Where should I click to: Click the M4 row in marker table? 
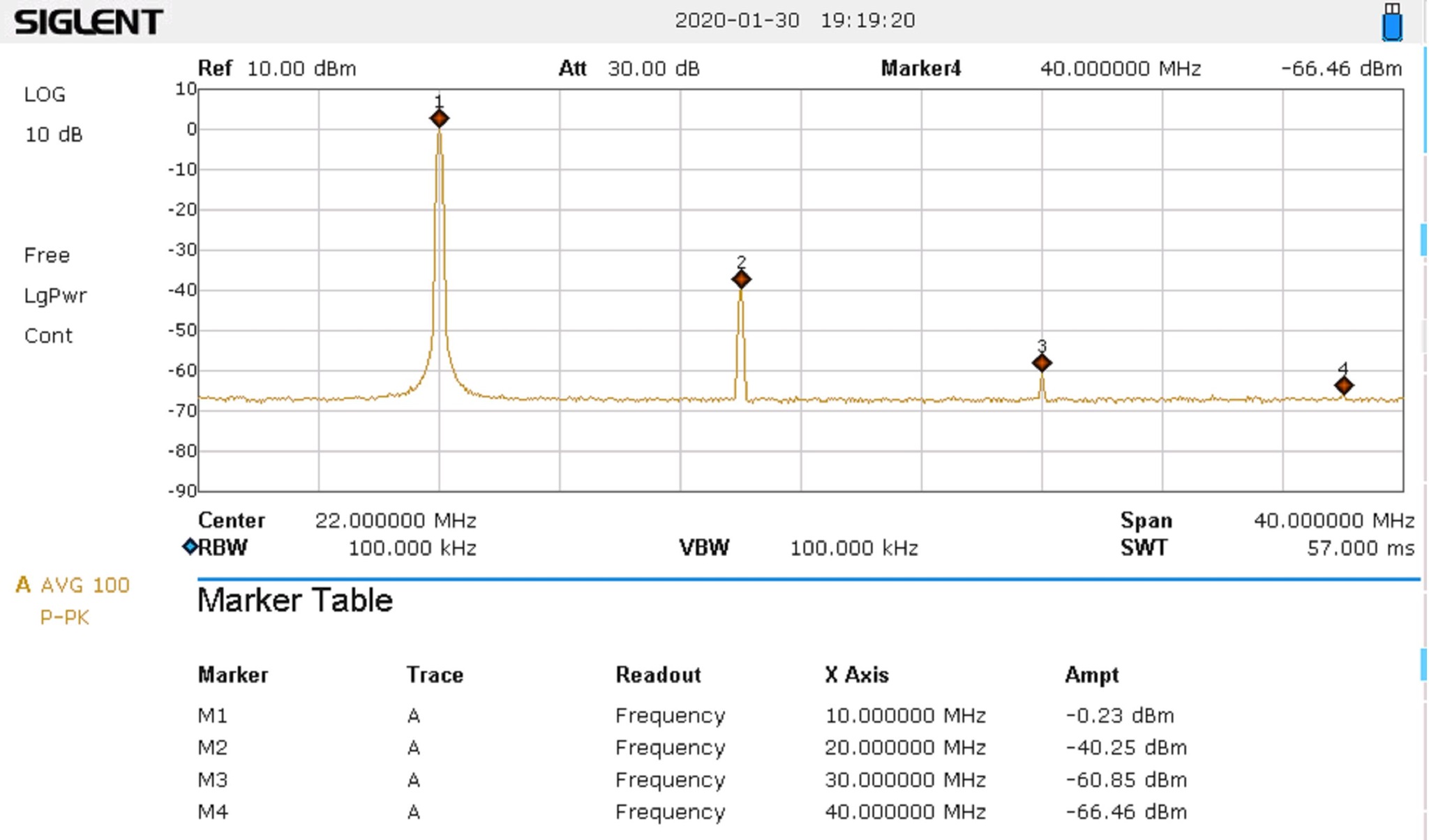pos(692,812)
